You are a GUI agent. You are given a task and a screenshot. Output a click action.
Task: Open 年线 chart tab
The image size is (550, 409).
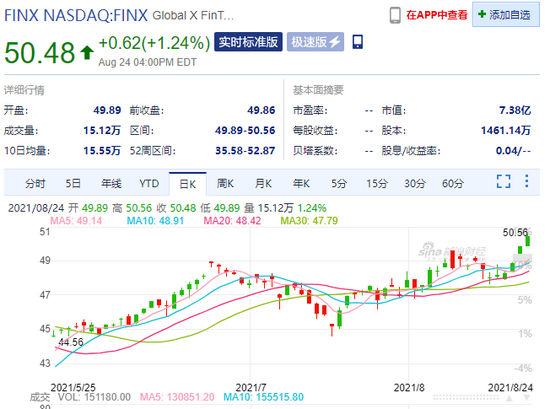[x=111, y=183]
